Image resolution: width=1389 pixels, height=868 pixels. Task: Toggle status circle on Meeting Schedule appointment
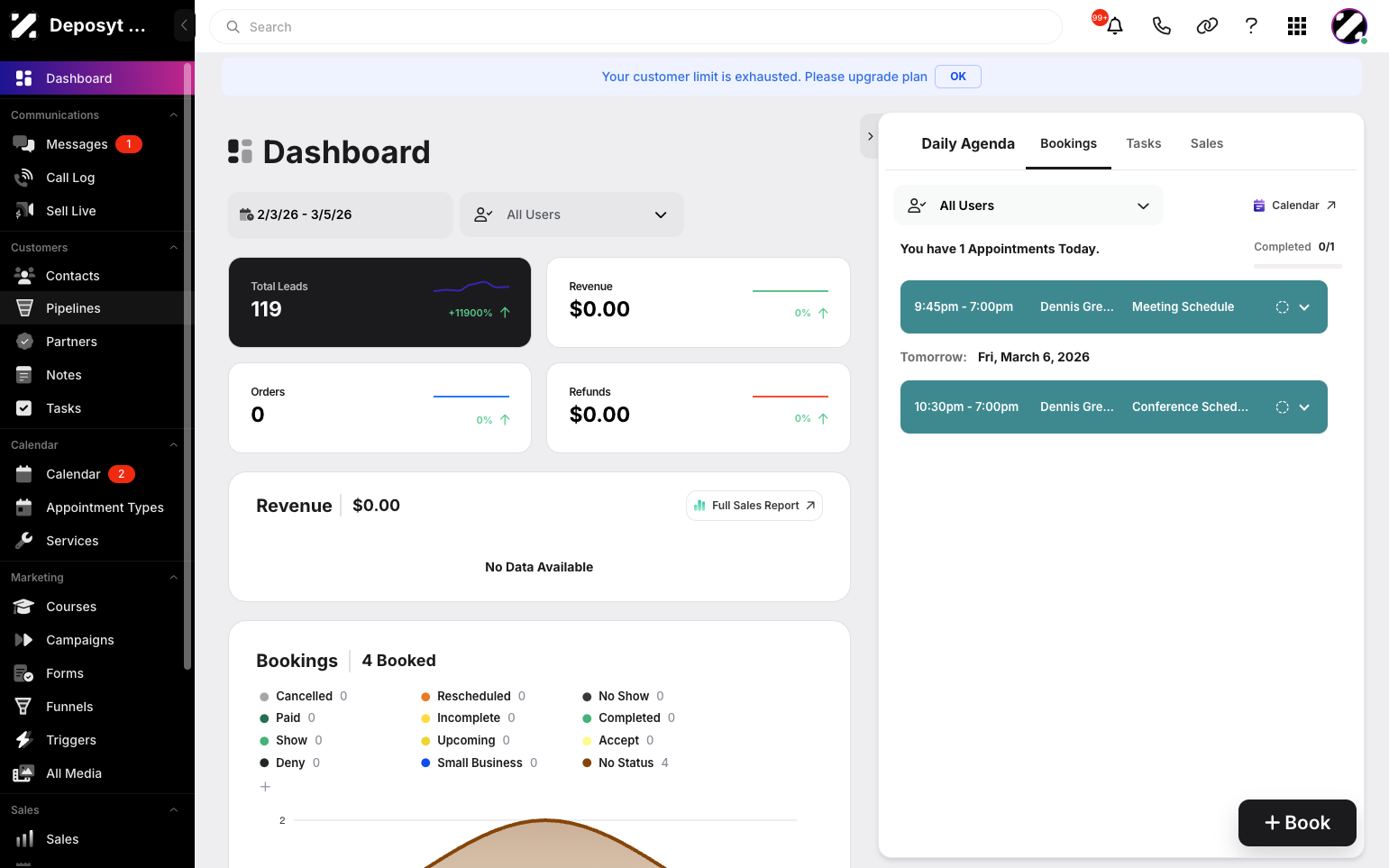click(1282, 307)
